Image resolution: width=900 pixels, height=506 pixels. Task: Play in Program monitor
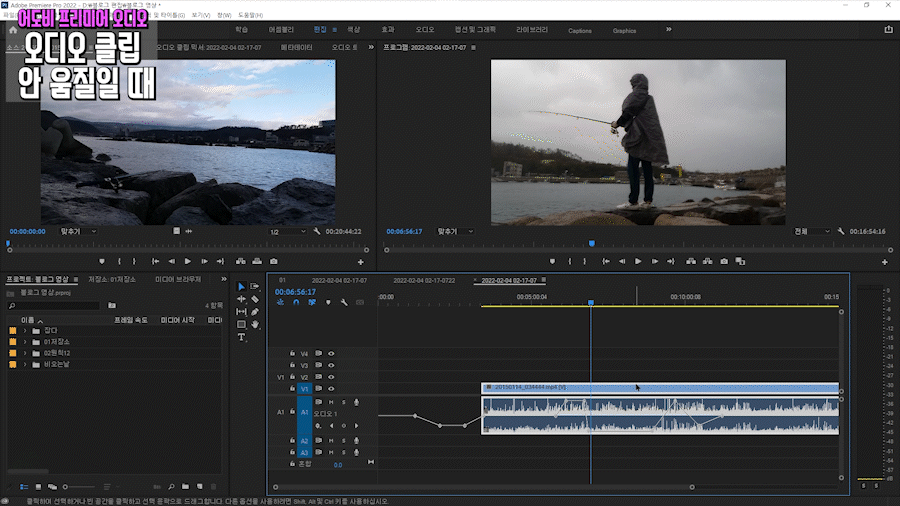(x=638, y=262)
